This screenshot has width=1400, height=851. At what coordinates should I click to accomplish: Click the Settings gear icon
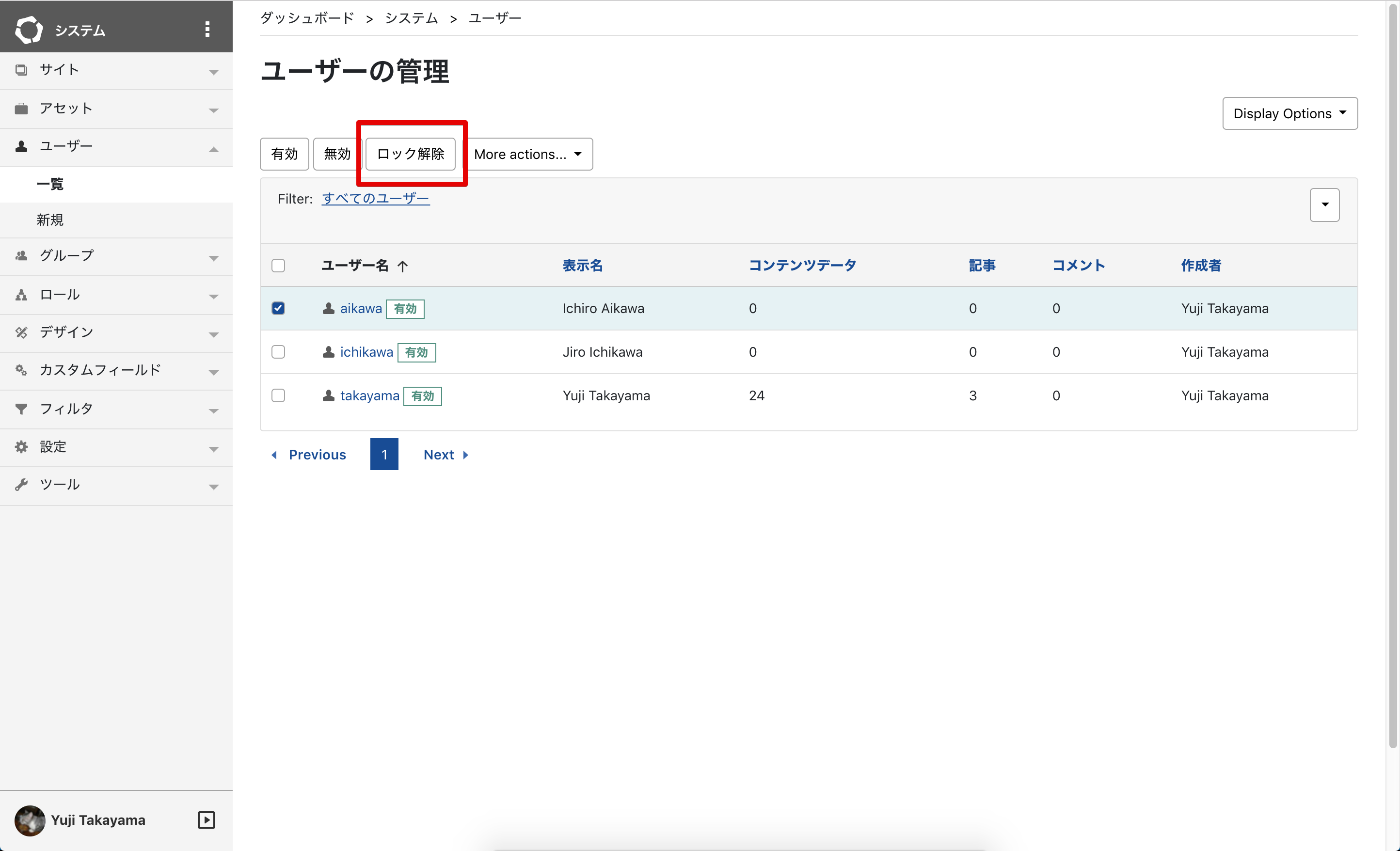click(x=21, y=447)
